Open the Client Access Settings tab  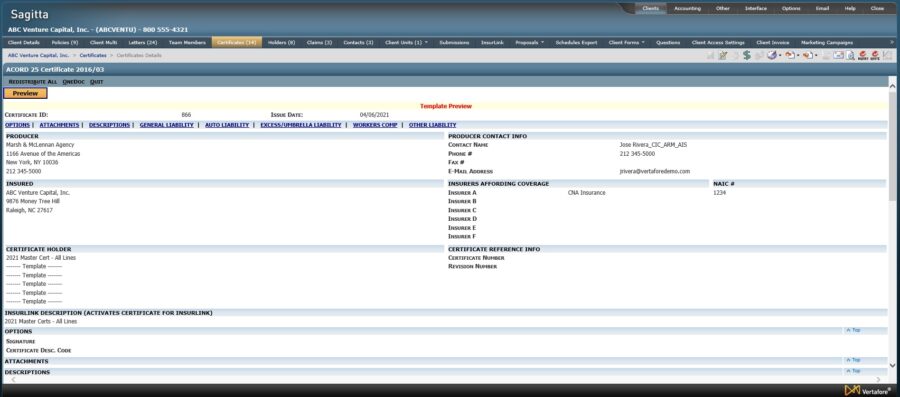tap(718, 42)
